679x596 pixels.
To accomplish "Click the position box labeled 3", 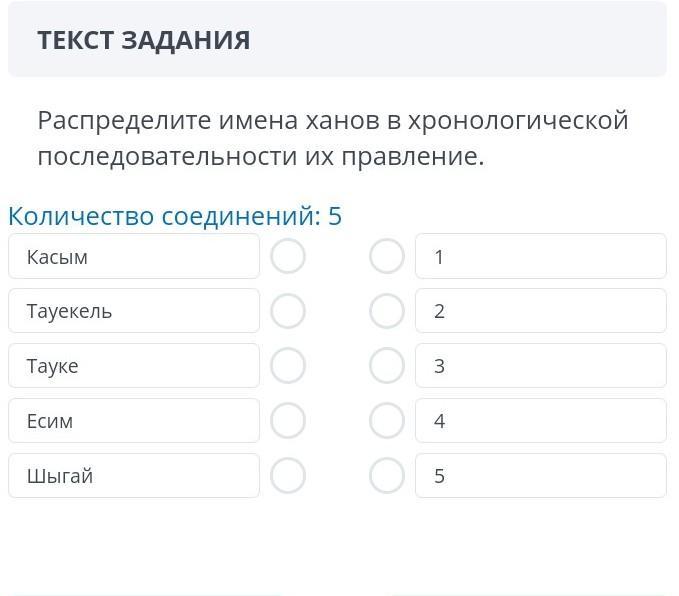I will coord(540,366).
